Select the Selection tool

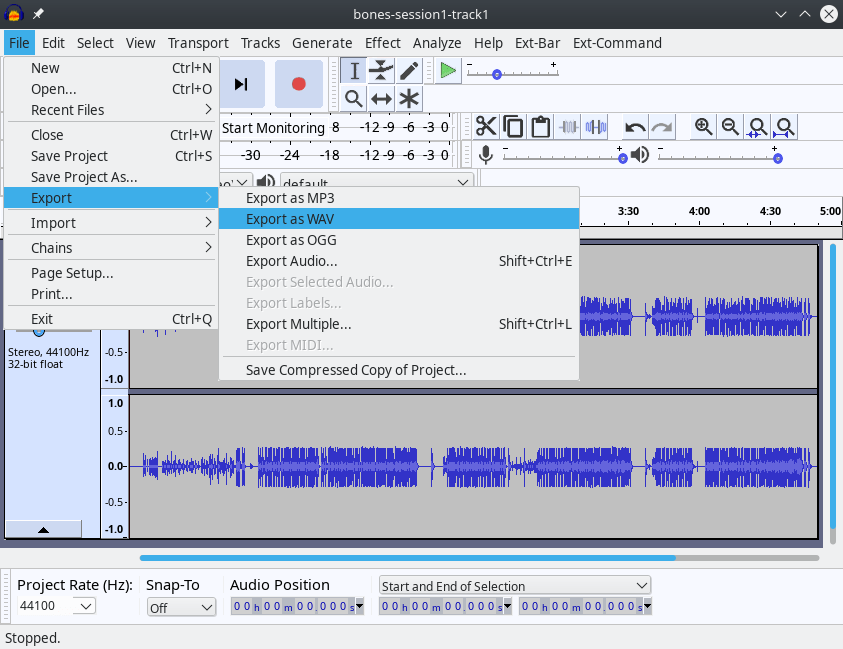coord(353,70)
